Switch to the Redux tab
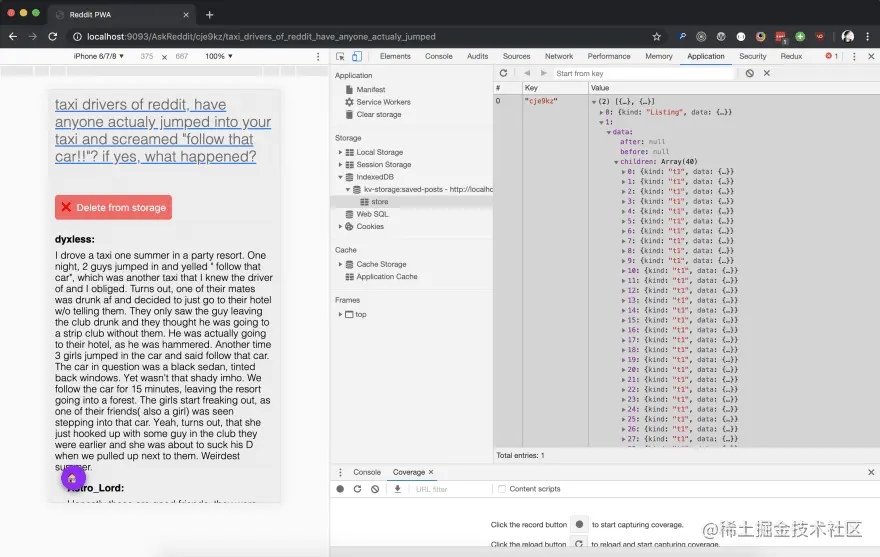Screen dimensions: 880x557 click(x=791, y=56)
